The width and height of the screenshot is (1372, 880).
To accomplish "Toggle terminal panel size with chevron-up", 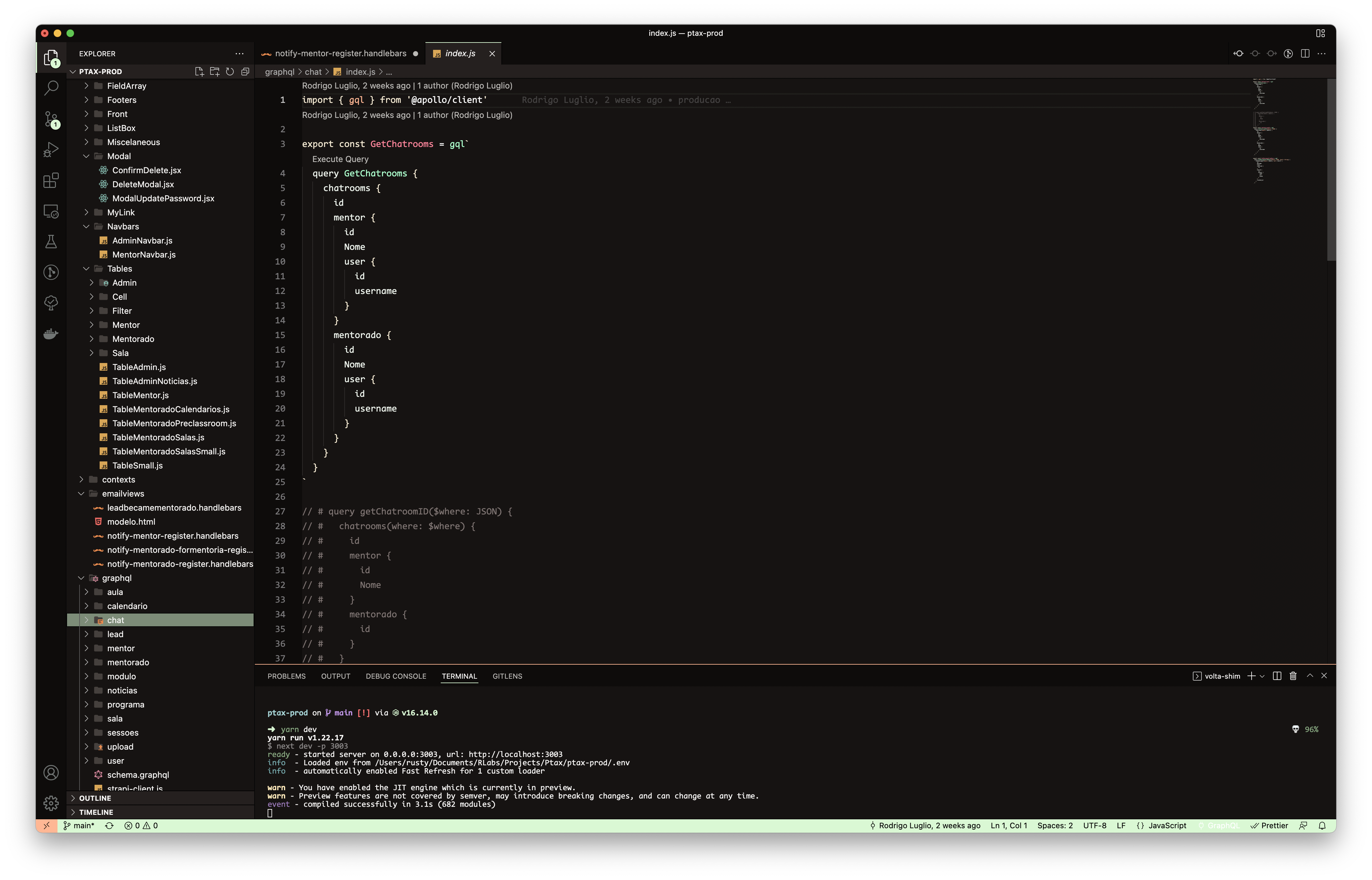I will [x=1310, y=676].
